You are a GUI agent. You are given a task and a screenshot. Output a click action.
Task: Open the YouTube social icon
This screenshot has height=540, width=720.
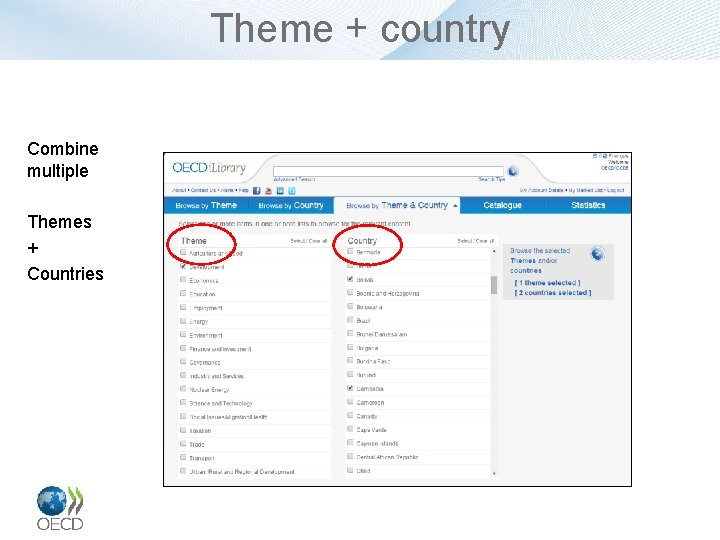point(268,191)
